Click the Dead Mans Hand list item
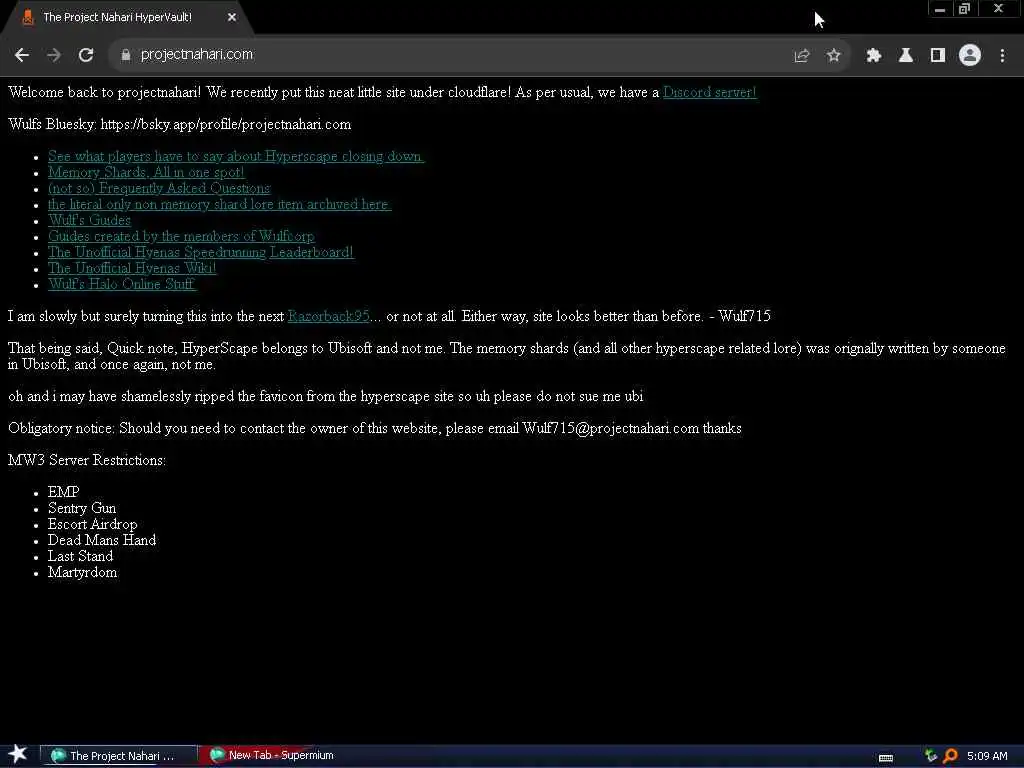1024x768 pixels. 102,540
